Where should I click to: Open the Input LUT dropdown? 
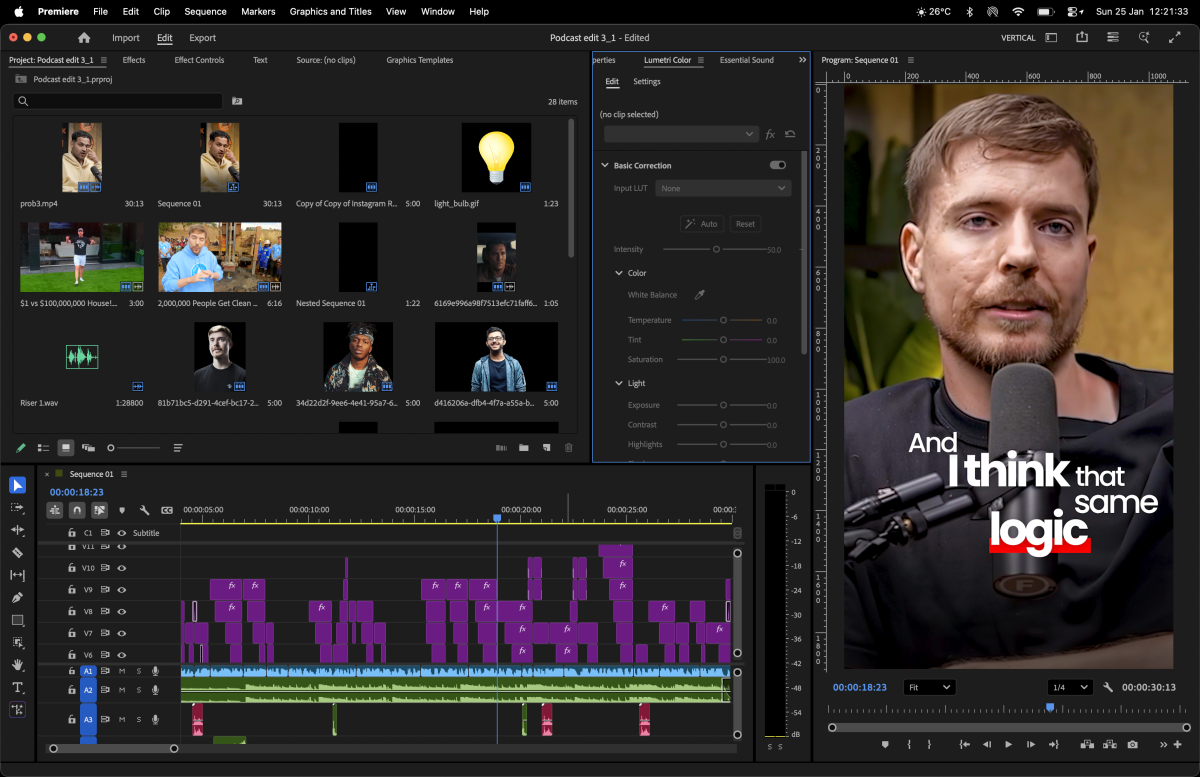point(722,188)
